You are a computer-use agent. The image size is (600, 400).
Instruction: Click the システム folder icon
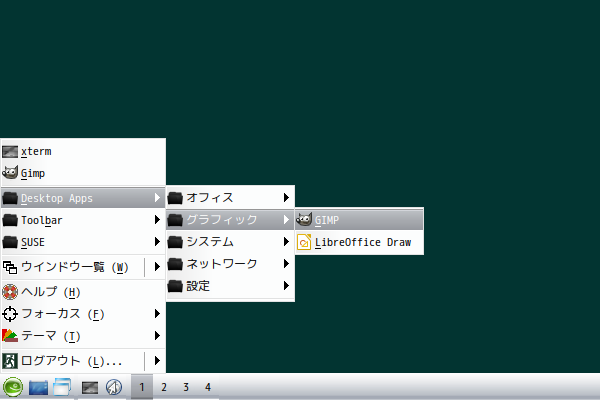pos(175,242)
